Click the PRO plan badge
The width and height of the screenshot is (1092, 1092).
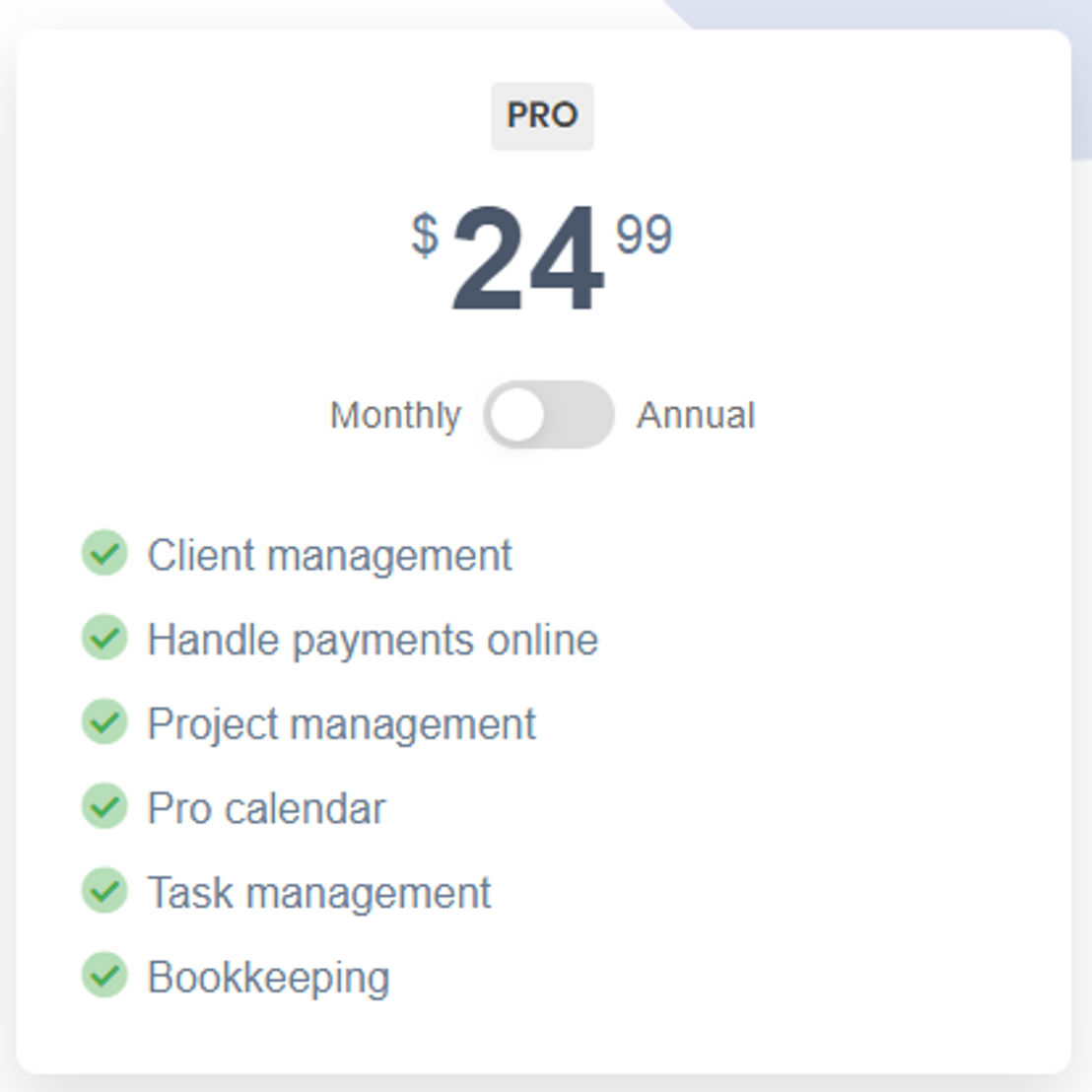click(x=542, y=115)
